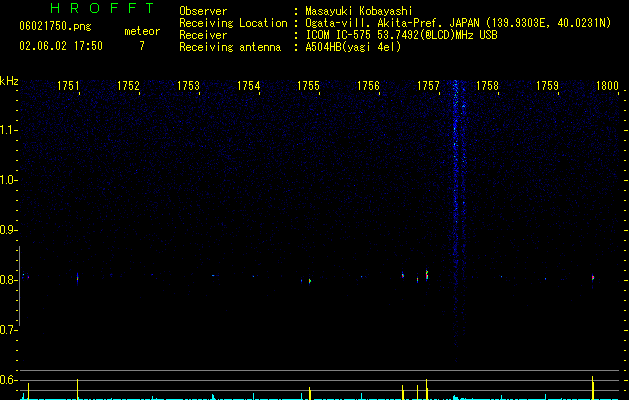
Task: Click the 1753 time axis marker
Action: (188, 86)
